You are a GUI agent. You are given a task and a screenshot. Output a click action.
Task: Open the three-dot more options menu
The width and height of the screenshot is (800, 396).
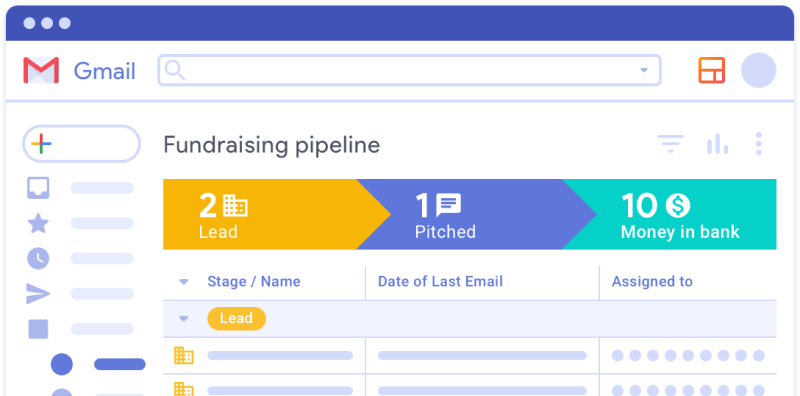[x=759, y=144]
